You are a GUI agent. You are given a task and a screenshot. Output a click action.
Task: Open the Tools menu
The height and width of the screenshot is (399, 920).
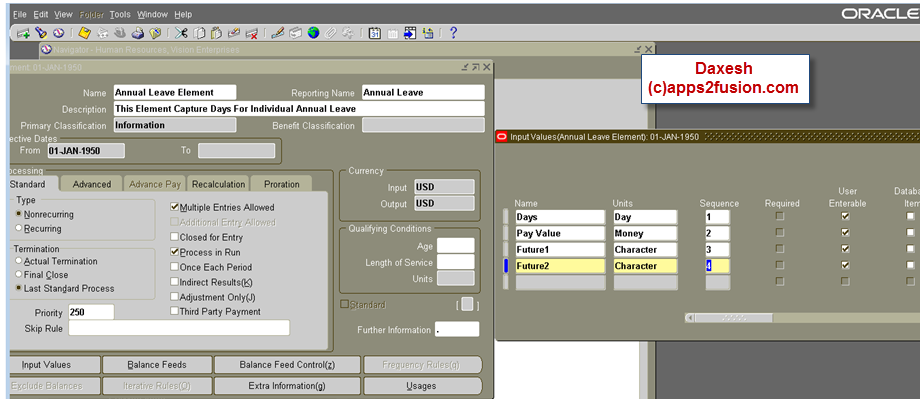click(120, 14)
